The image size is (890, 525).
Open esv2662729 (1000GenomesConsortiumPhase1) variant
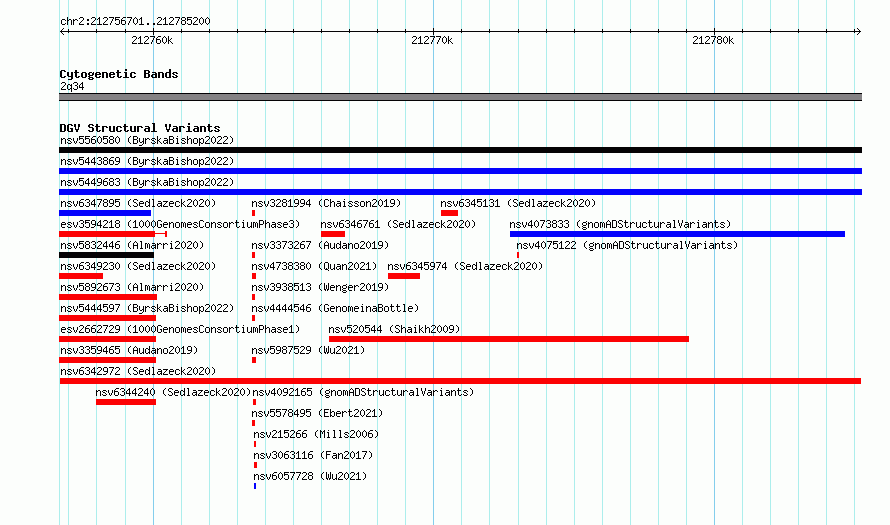click(180, 329)
